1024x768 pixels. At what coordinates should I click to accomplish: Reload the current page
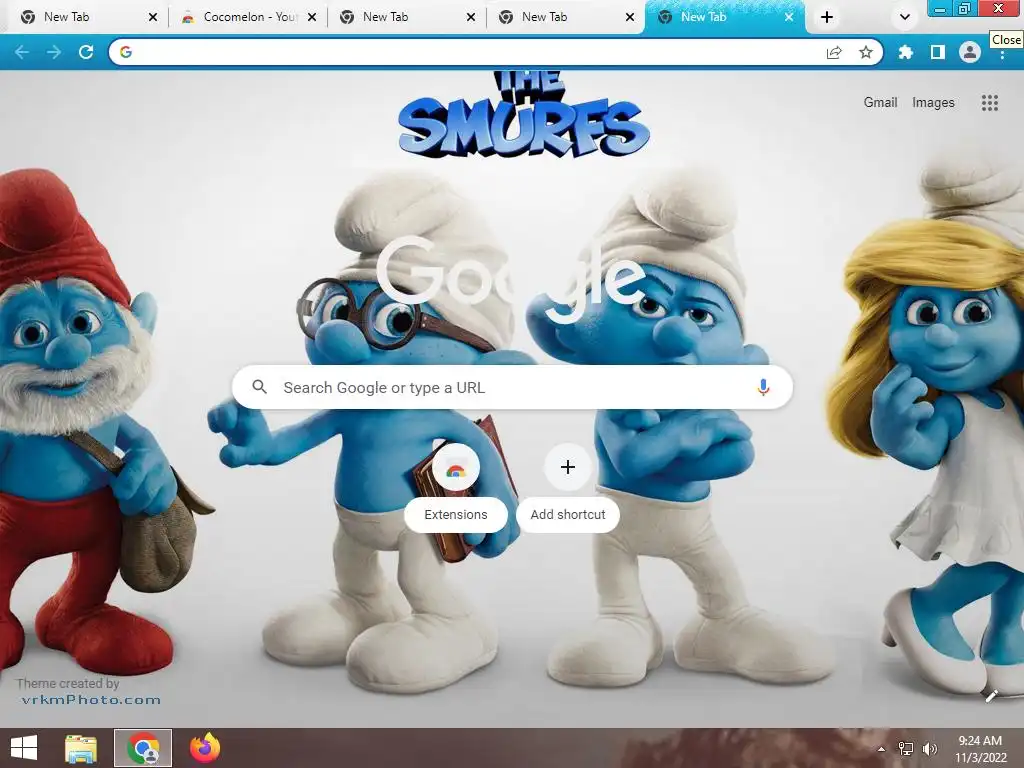click(x=86, y=52)
